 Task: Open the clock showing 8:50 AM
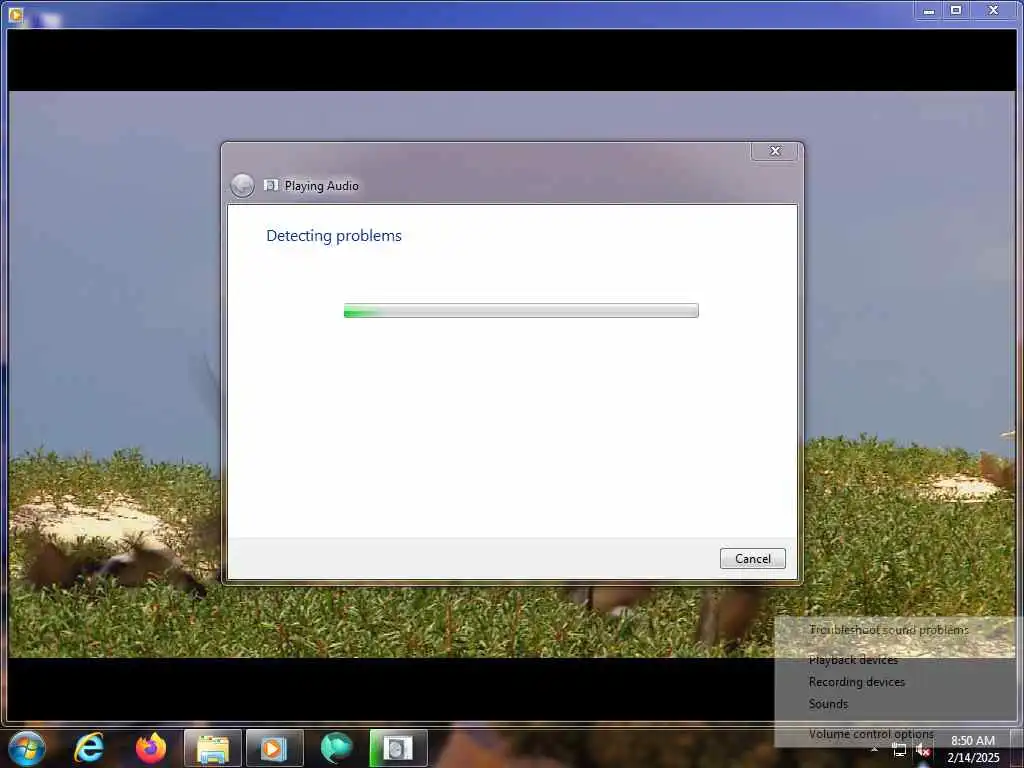point(973,749)
